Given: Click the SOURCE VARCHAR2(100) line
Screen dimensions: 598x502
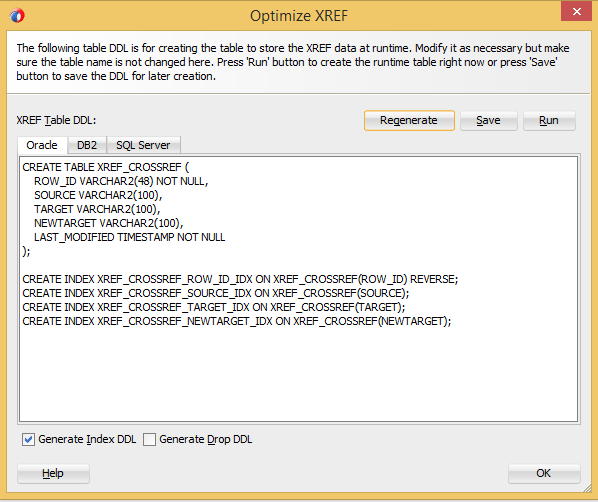Looking at the screenshot, I should point(98,195).
